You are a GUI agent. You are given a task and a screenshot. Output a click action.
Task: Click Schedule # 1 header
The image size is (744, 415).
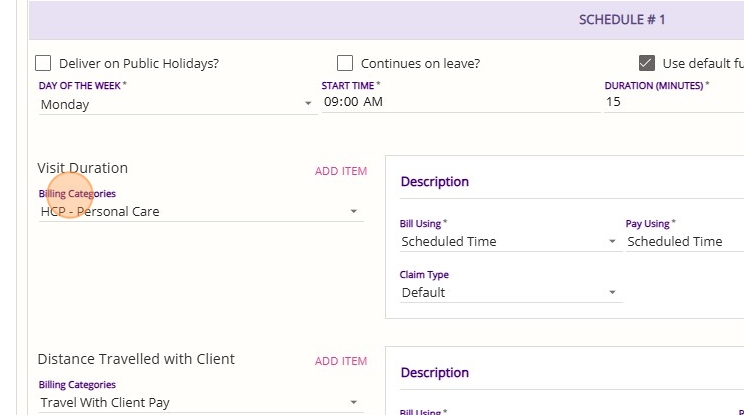622,20
